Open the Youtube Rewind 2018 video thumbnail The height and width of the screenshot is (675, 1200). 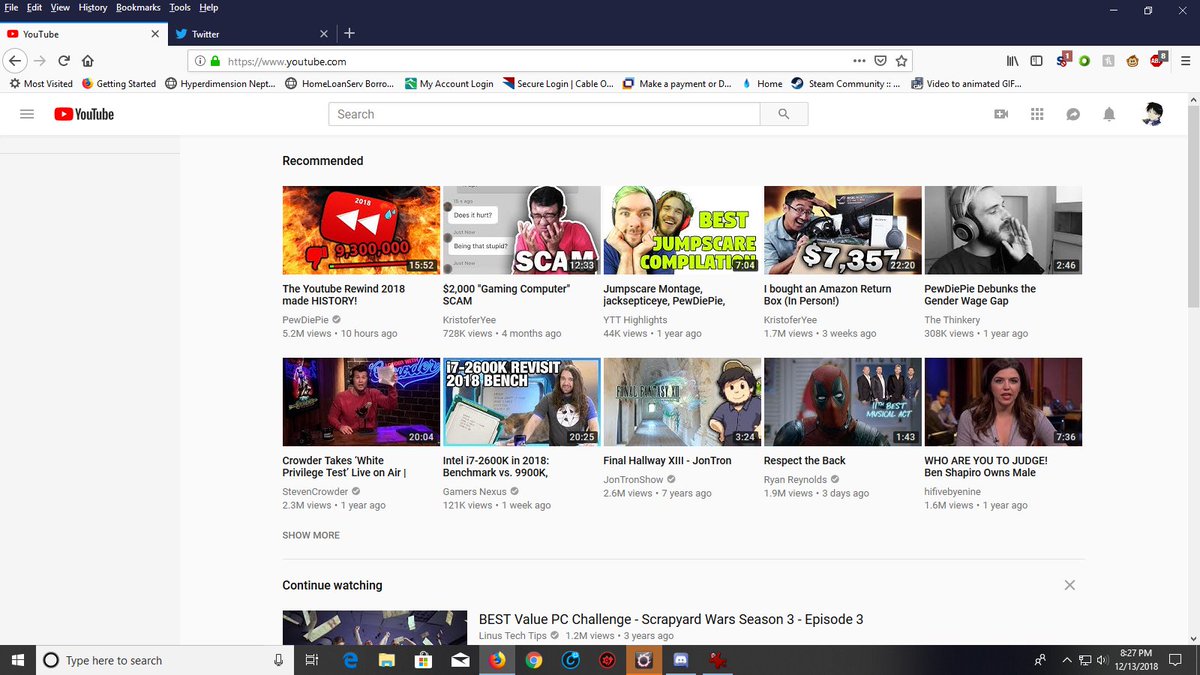click(361, 230)
